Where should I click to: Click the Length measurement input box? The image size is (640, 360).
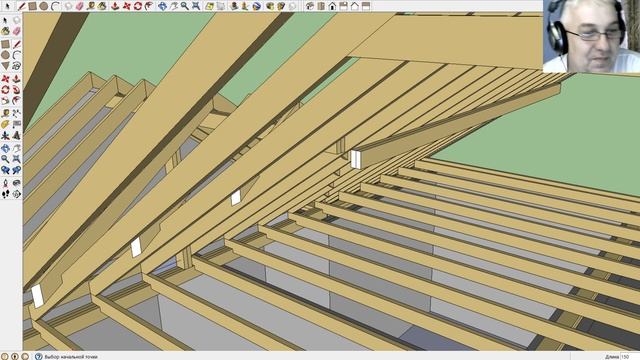(630, 356)
